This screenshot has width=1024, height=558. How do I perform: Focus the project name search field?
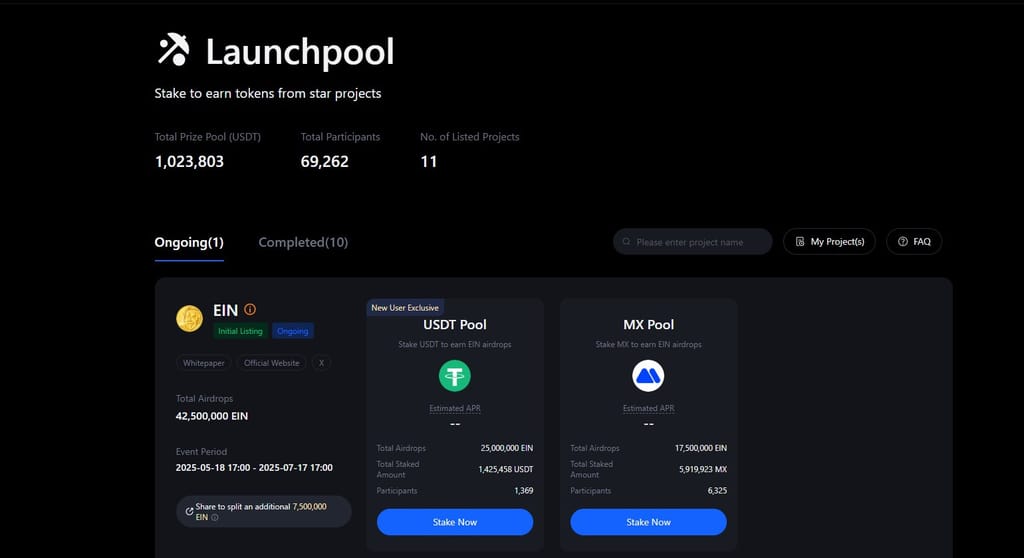pyautogui.click(x=692, y=242)
